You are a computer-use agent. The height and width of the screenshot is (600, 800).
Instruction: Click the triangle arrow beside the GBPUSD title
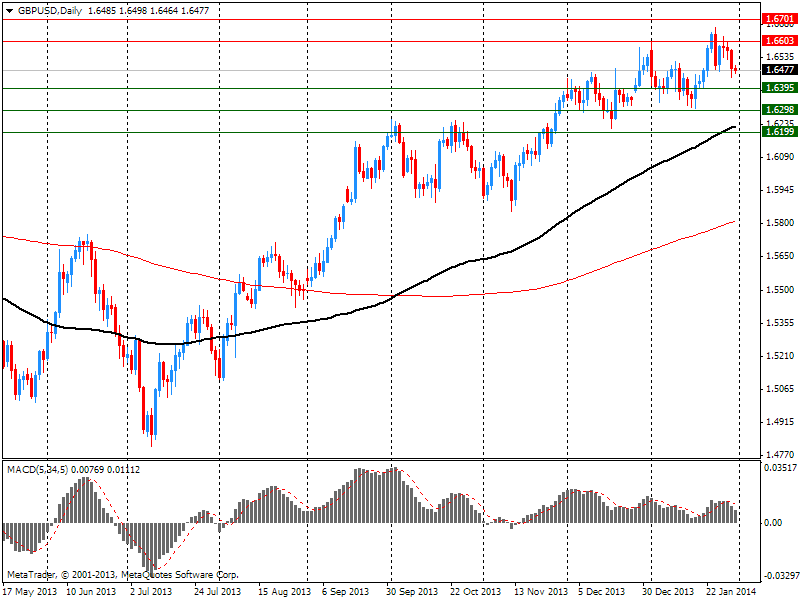tap(9, 9)
